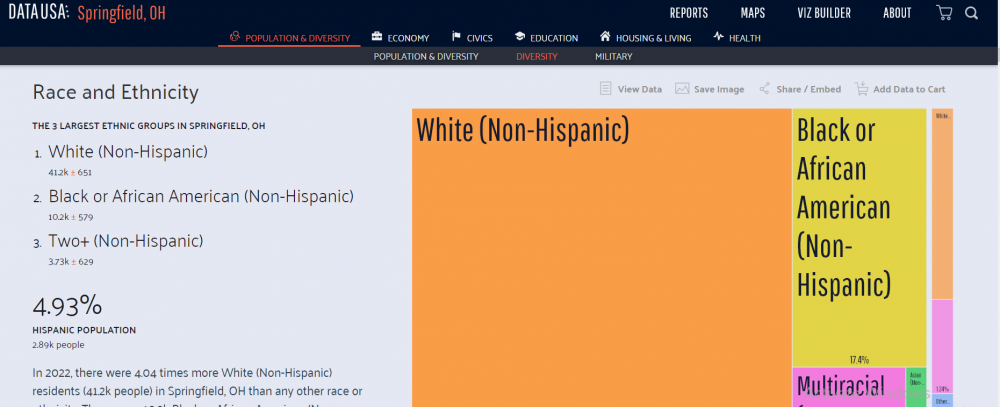Click the Health heartbeat icon

pos(718,37)
